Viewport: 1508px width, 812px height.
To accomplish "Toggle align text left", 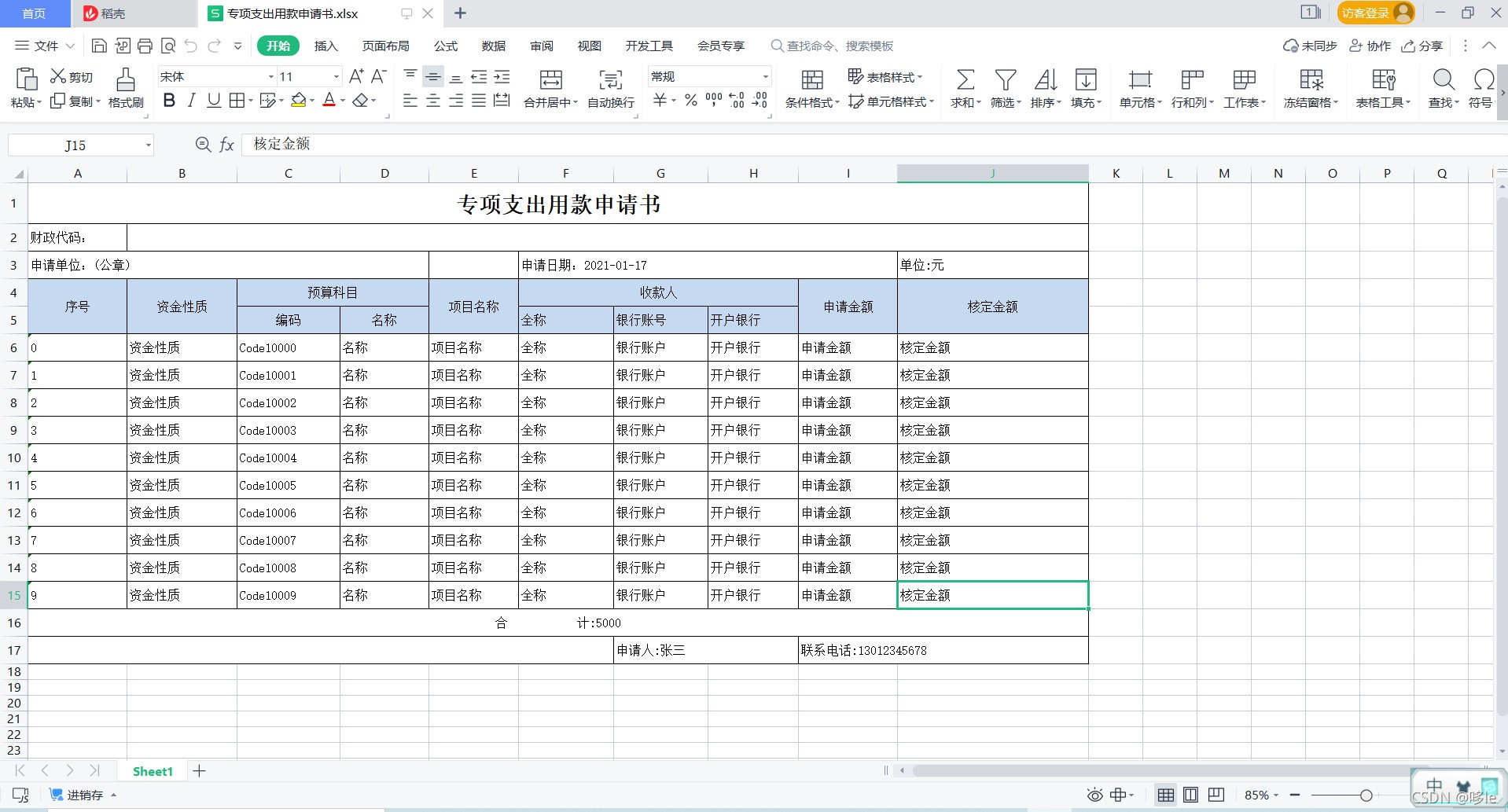I will click(410, 101).
